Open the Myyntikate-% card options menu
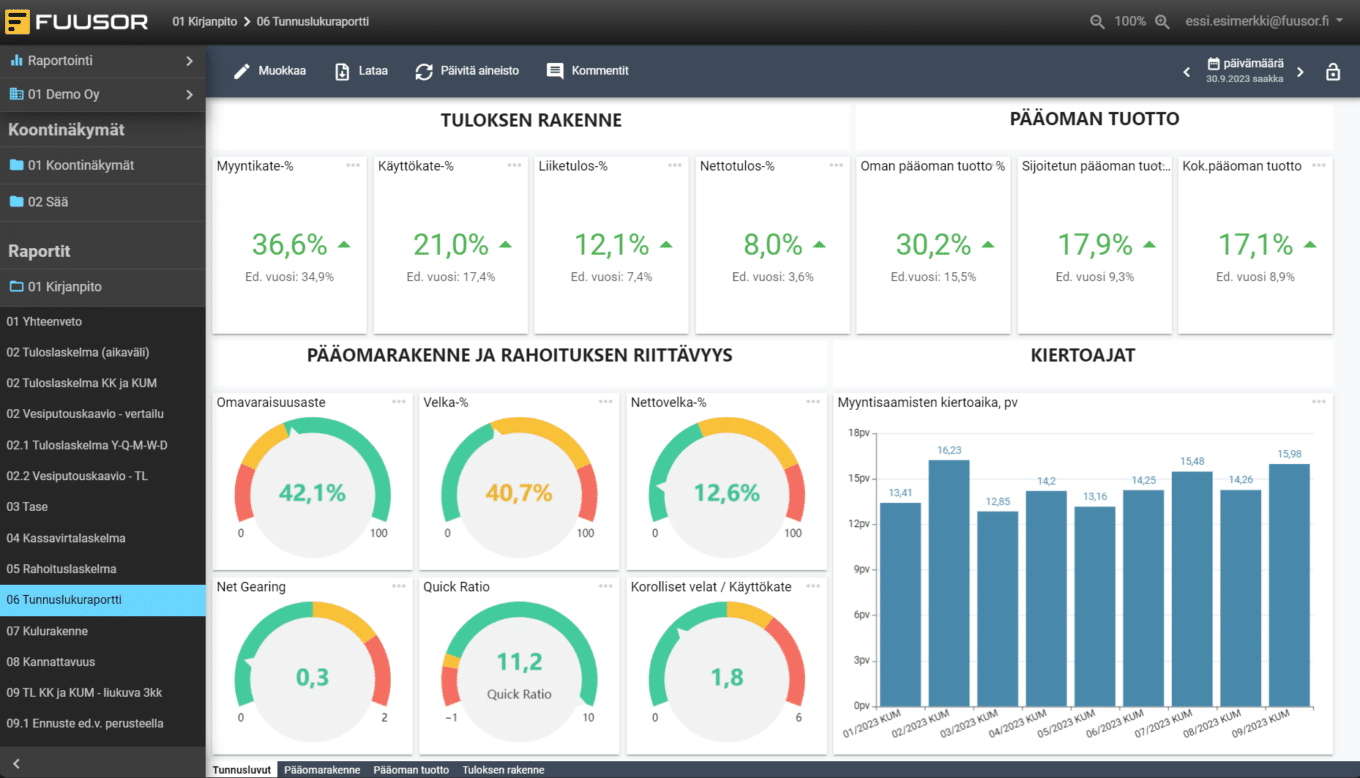 353,166
